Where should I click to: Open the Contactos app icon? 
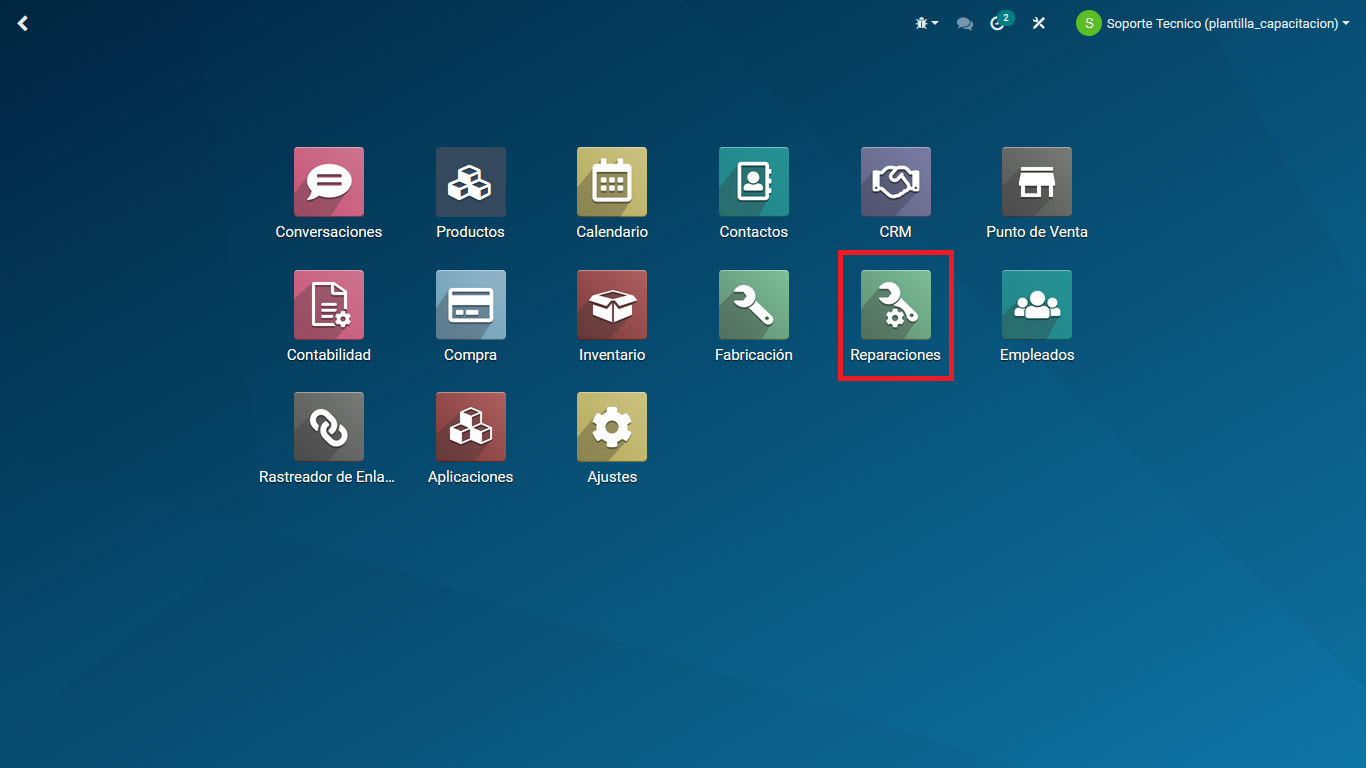pyautogui.click(x=753, y=182)
